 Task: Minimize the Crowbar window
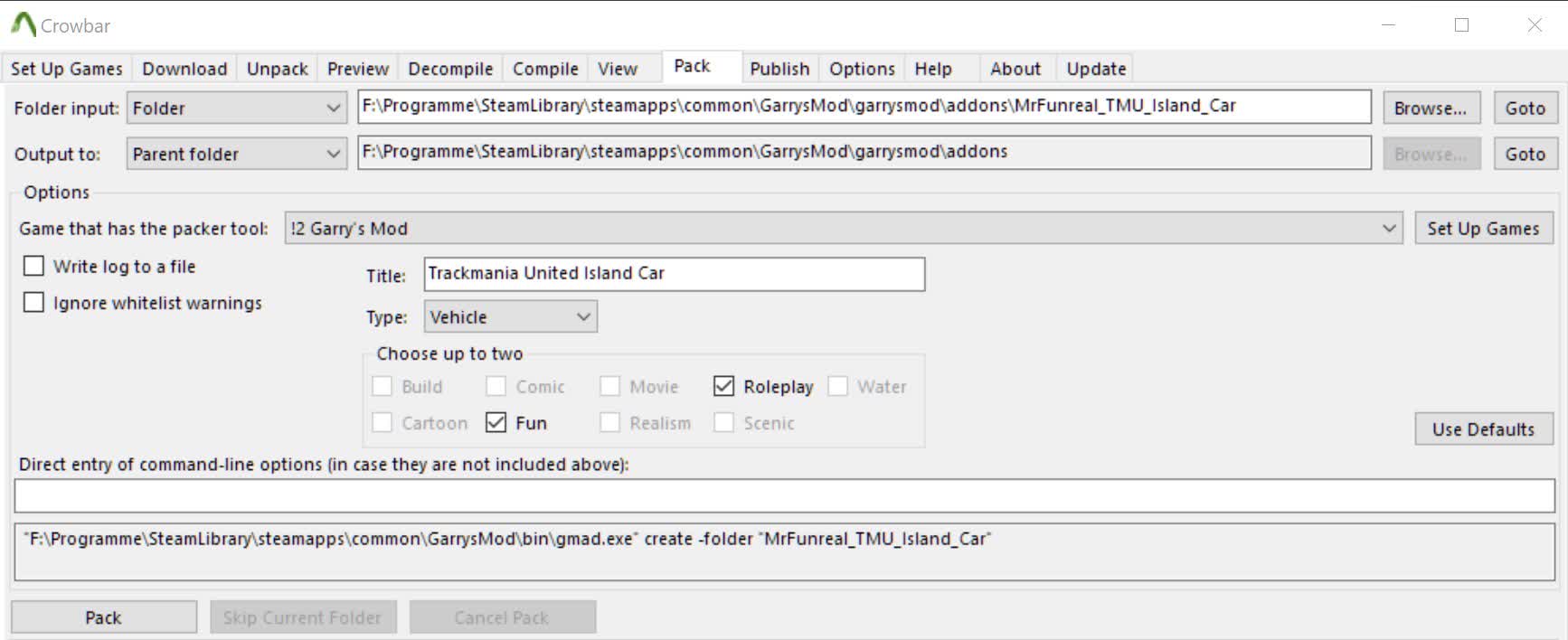1389,25
